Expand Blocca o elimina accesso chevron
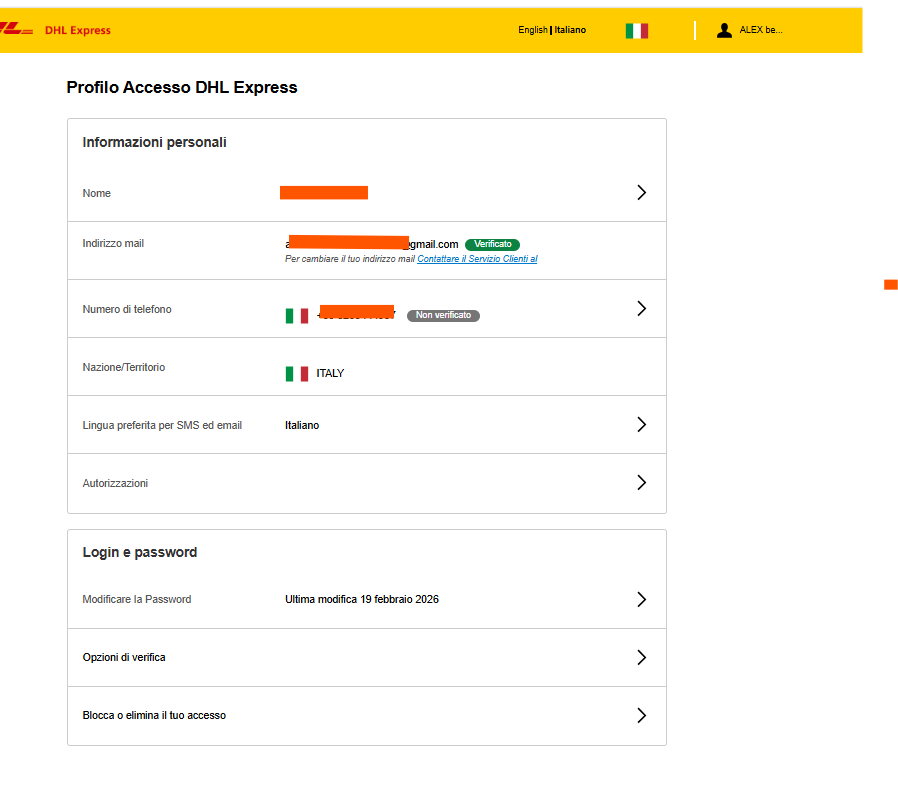 tap(641, 715)
